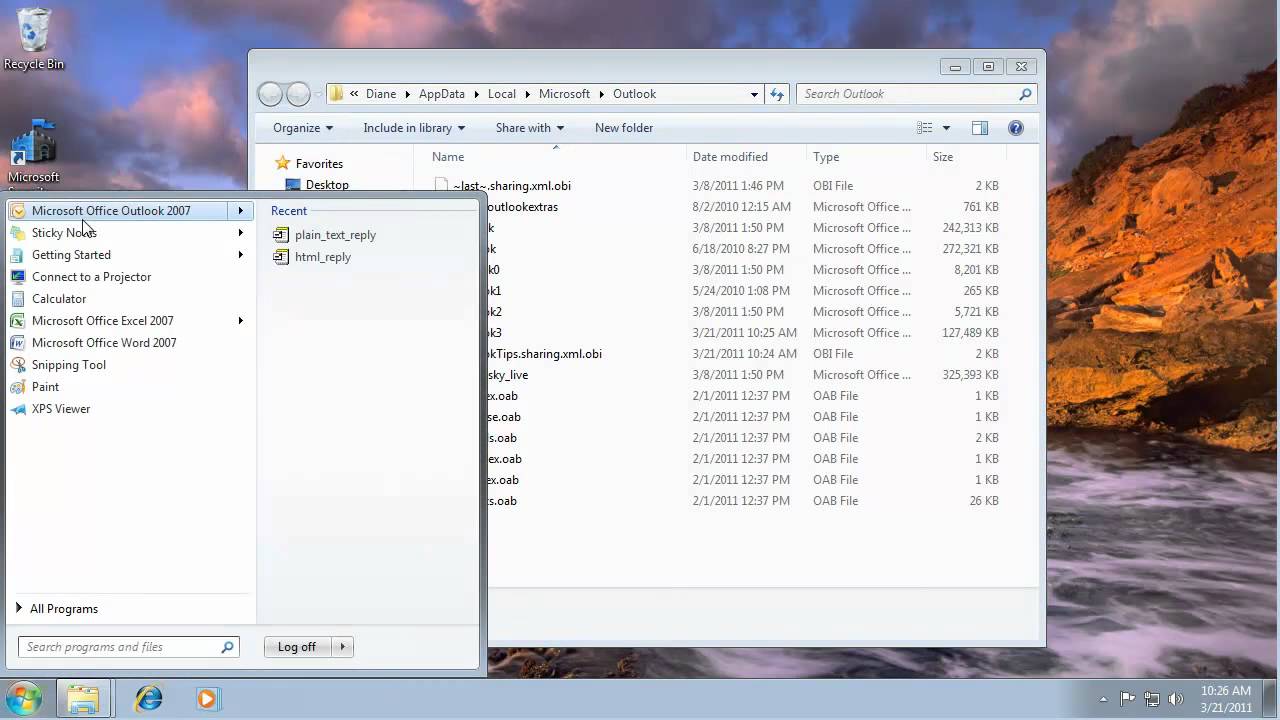Click the AppData breadcrumb segment
The image size is (1280, 720).
[441, 94]
